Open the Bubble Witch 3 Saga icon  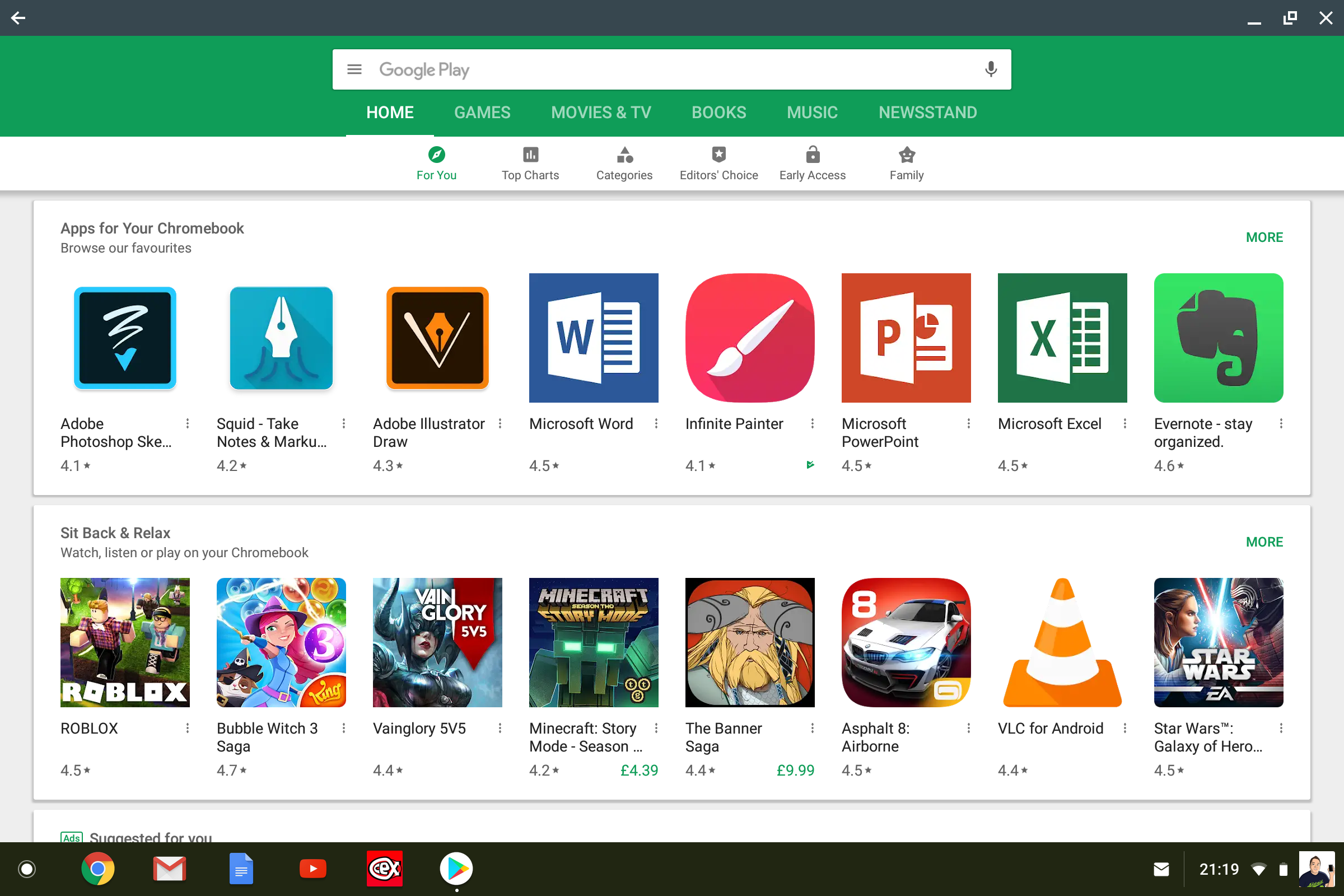pyautogui.click(x=281, y=642)
